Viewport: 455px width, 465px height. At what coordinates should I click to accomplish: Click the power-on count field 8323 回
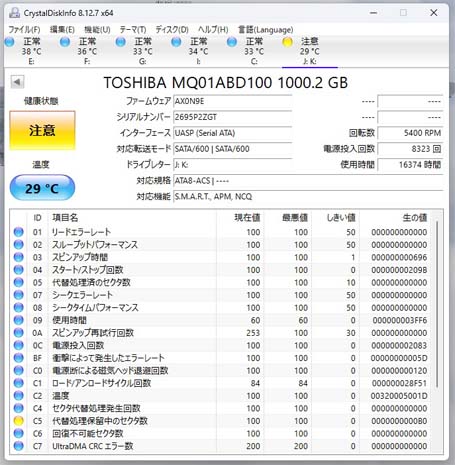point(410,149)
